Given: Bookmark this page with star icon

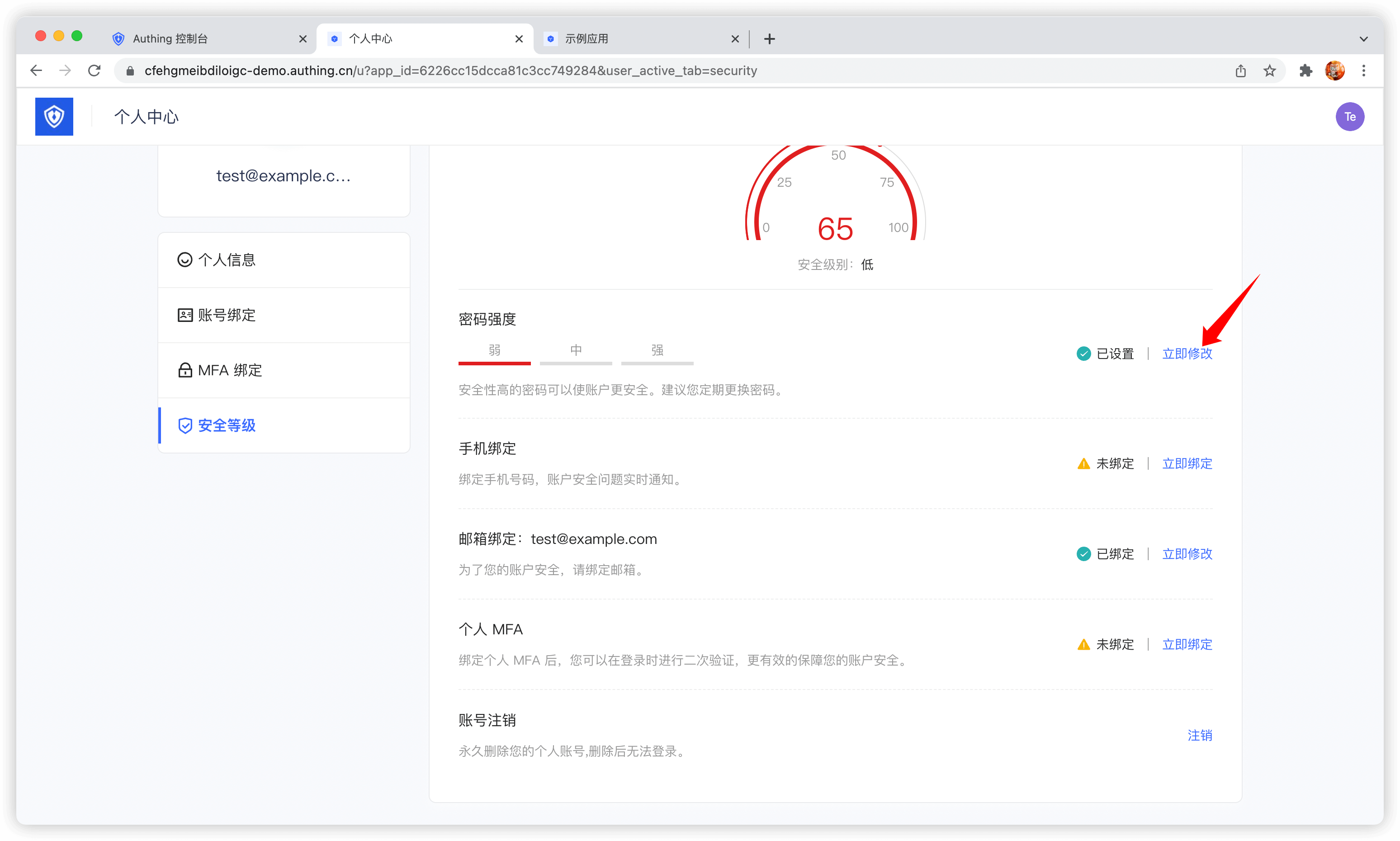Looking at the screenshot, I should [x=1270, y=71].
